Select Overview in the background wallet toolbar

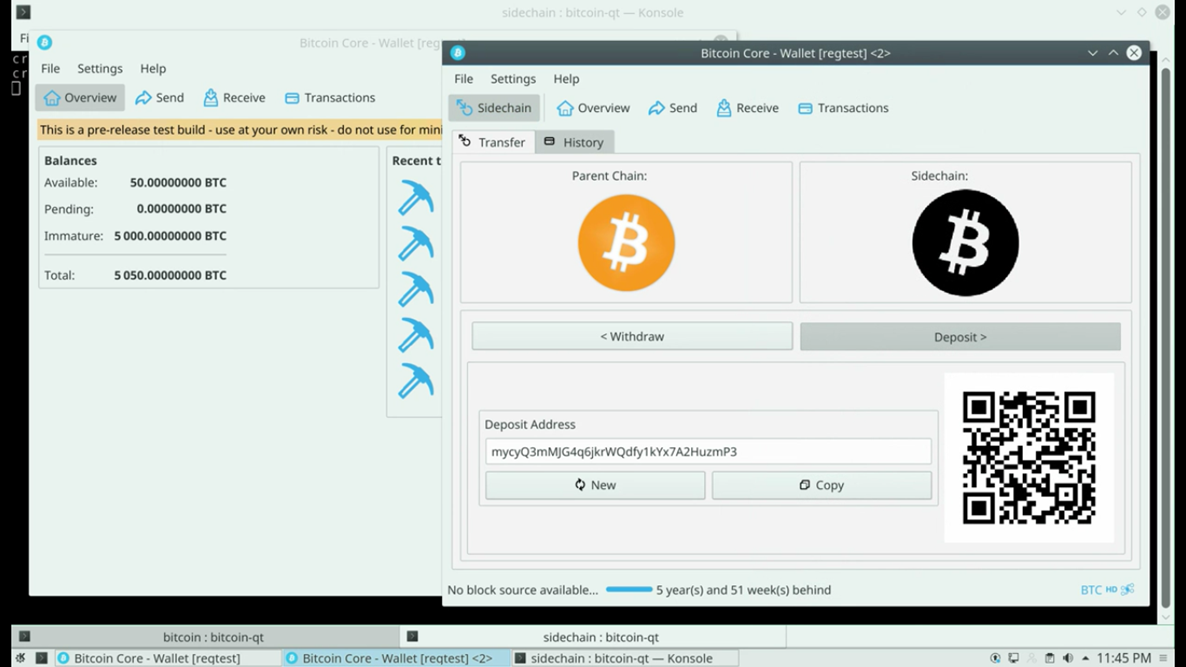point(80,98)
